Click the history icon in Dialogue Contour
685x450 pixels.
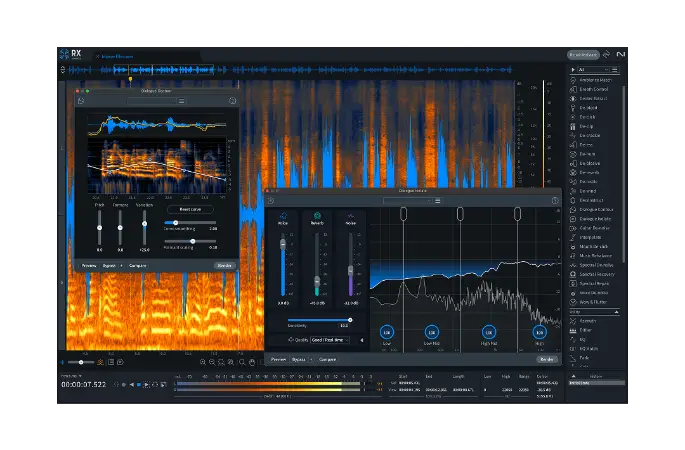82,100
